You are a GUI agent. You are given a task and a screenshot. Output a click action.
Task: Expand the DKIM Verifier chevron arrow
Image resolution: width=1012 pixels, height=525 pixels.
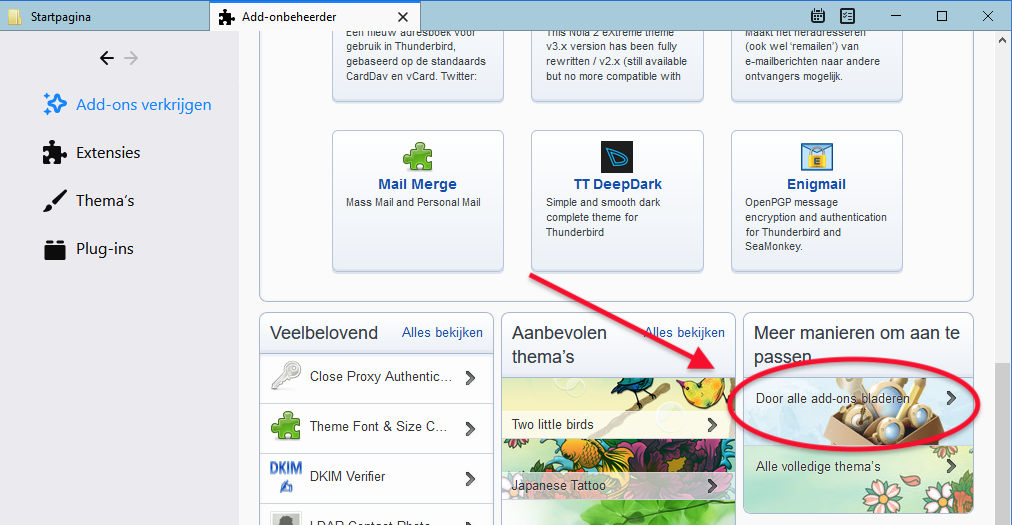click(x=470, y=478)
